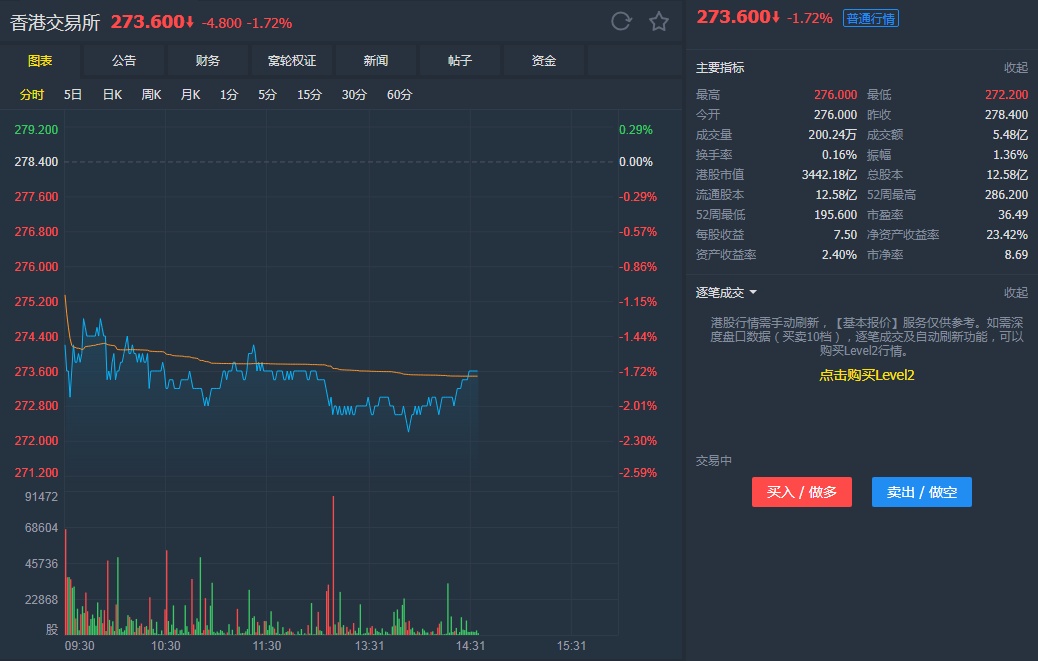Image resolution: width=1038 pixels, height=661 pixels.
Task: Switch to the 公告 tab
Action: pyautogui.click(x=124, y=60)
